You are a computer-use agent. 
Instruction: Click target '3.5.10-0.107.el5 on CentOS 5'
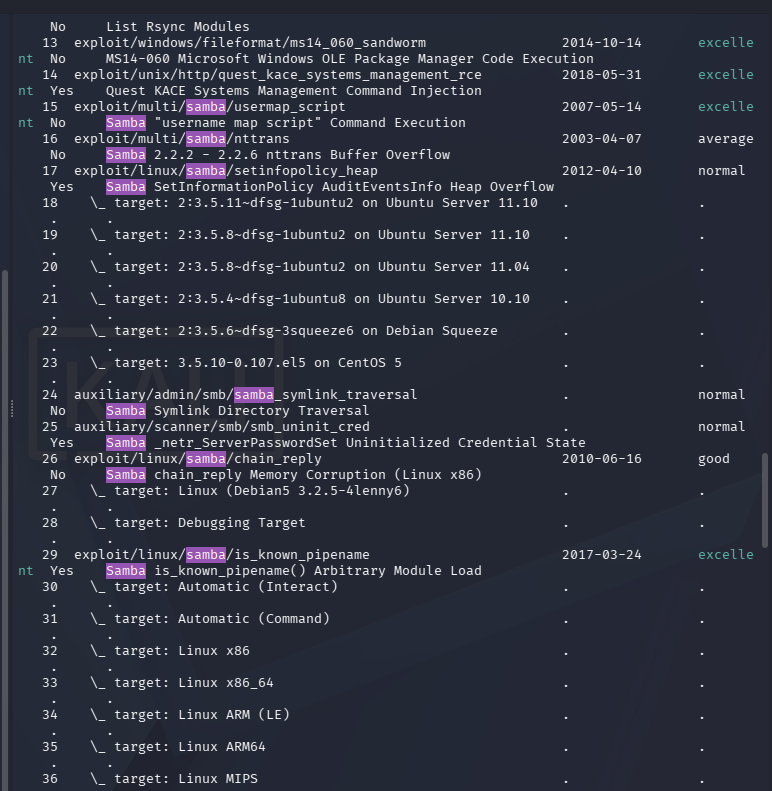coord(290,363)
